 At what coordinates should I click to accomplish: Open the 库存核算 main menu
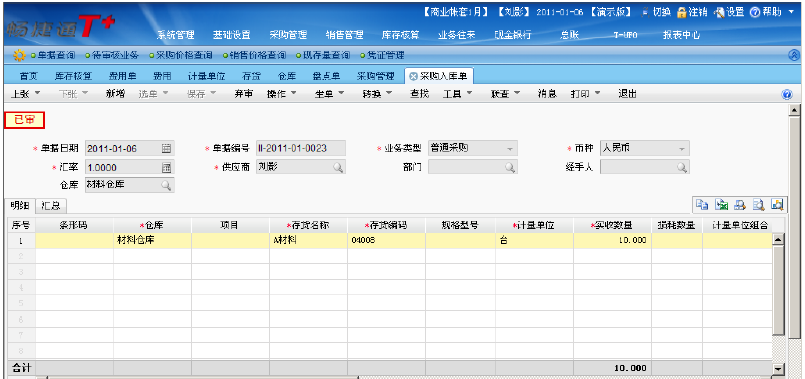400,35
